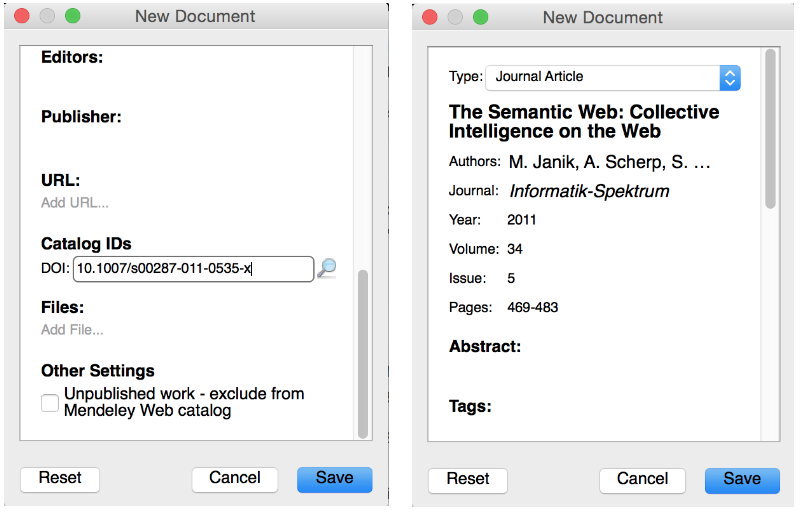
Task: Save the document in left dialog
Action: 335,479
